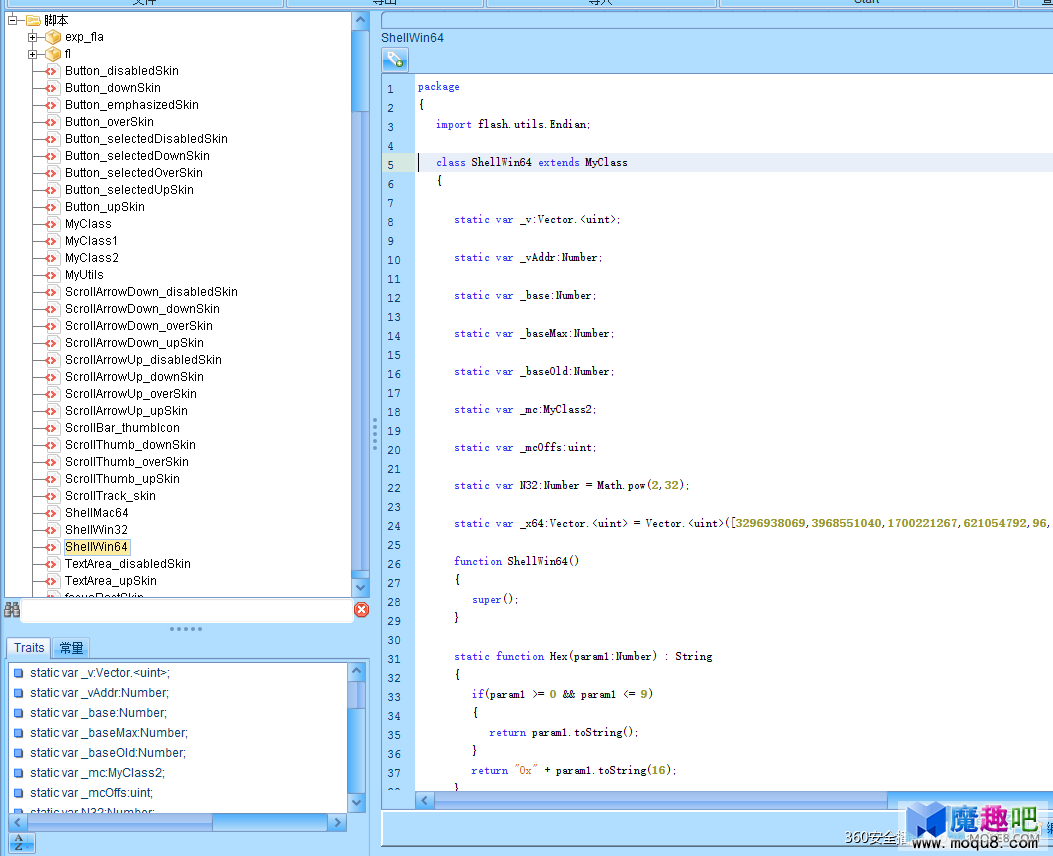Click the Button_disabledSkin class icon
This screenshot has width=1053, height=856.
(52, 71)
